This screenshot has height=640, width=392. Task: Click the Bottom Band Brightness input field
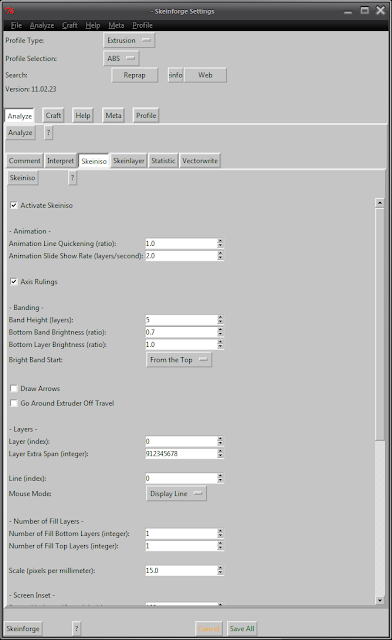pyautogui.click(x=181, y=332)
